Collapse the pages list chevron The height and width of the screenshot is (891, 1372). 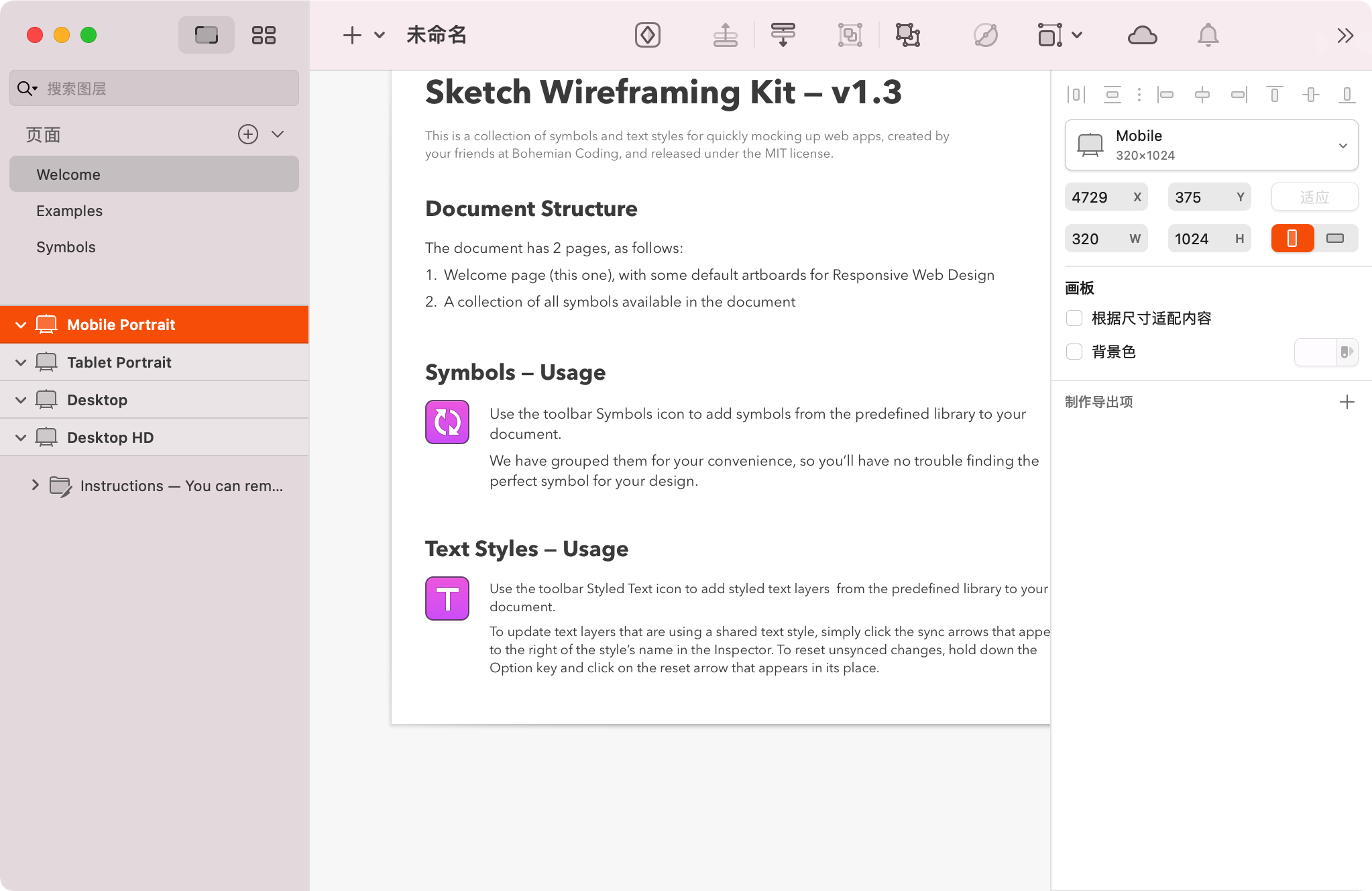pyautogui.click(x=278, y=134)
